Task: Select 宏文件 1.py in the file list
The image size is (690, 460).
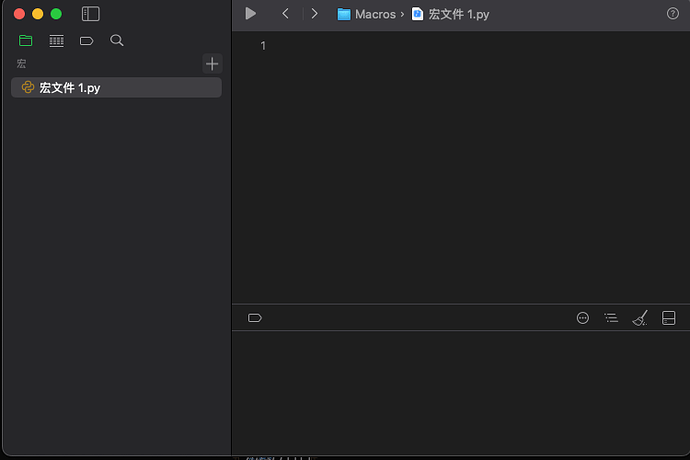Action: coord(116,88)
